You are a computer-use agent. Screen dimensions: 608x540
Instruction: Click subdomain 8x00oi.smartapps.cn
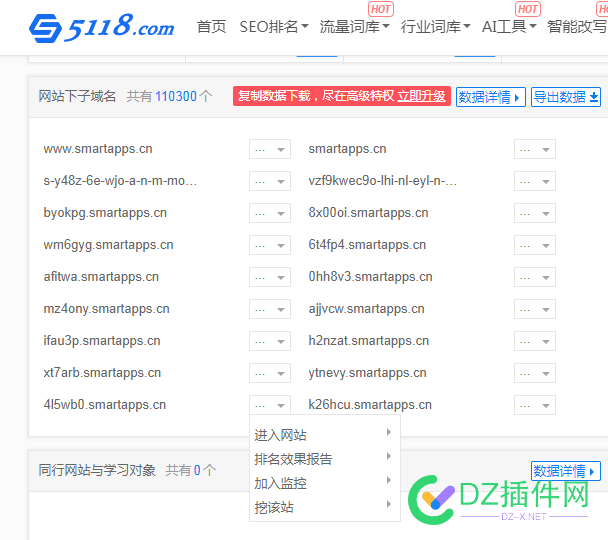pos(368,213)
